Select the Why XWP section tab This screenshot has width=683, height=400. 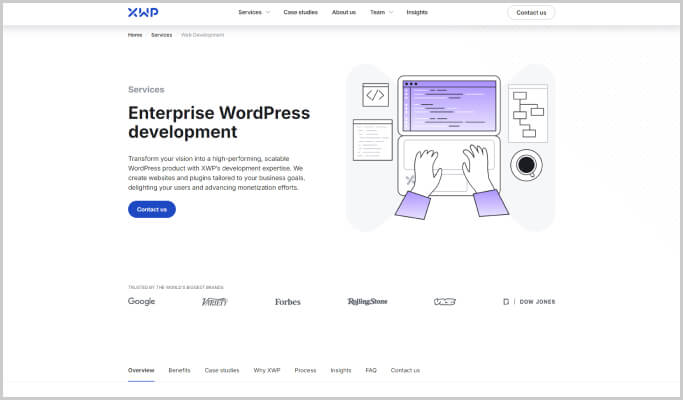[x=267, y=370]
